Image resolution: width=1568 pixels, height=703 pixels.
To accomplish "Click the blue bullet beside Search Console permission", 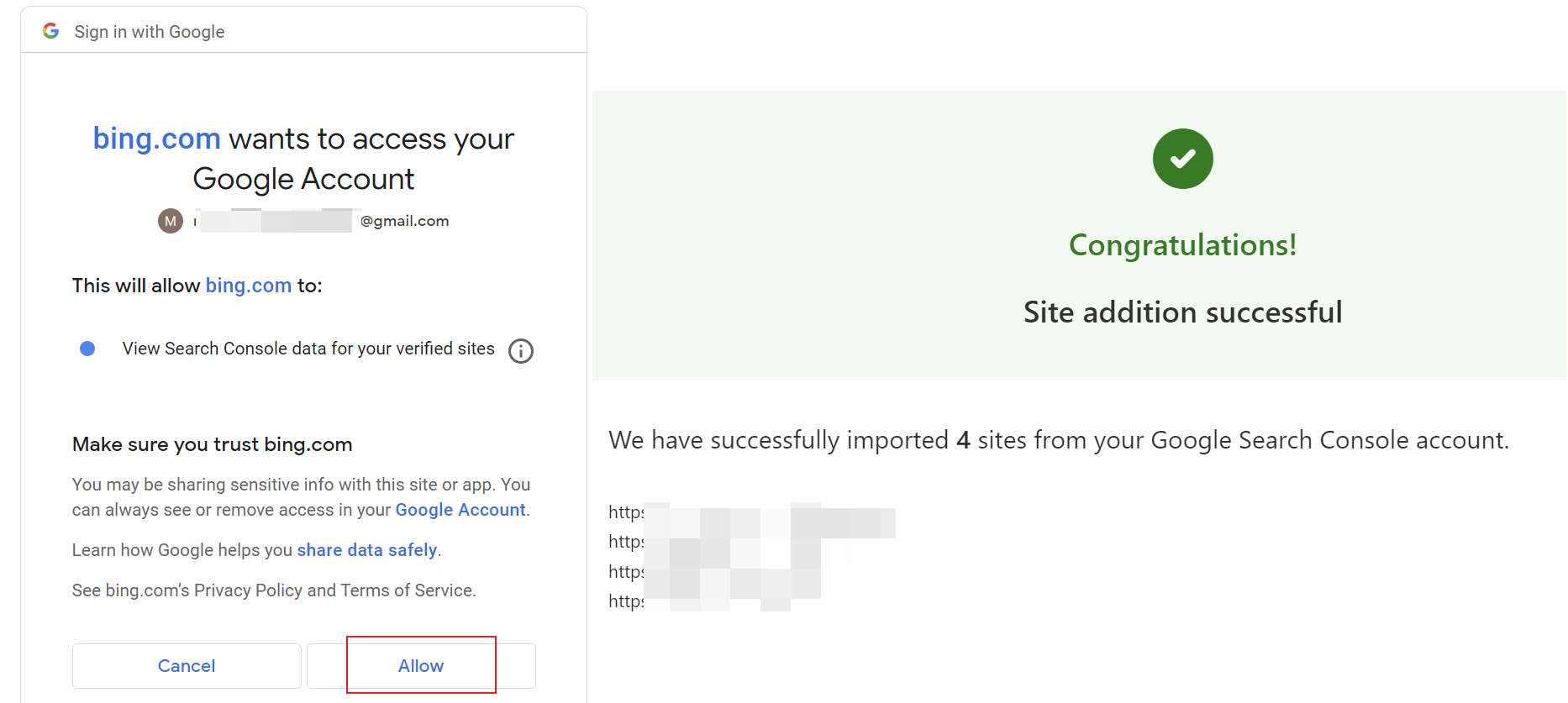I will [x=87, y=349].
